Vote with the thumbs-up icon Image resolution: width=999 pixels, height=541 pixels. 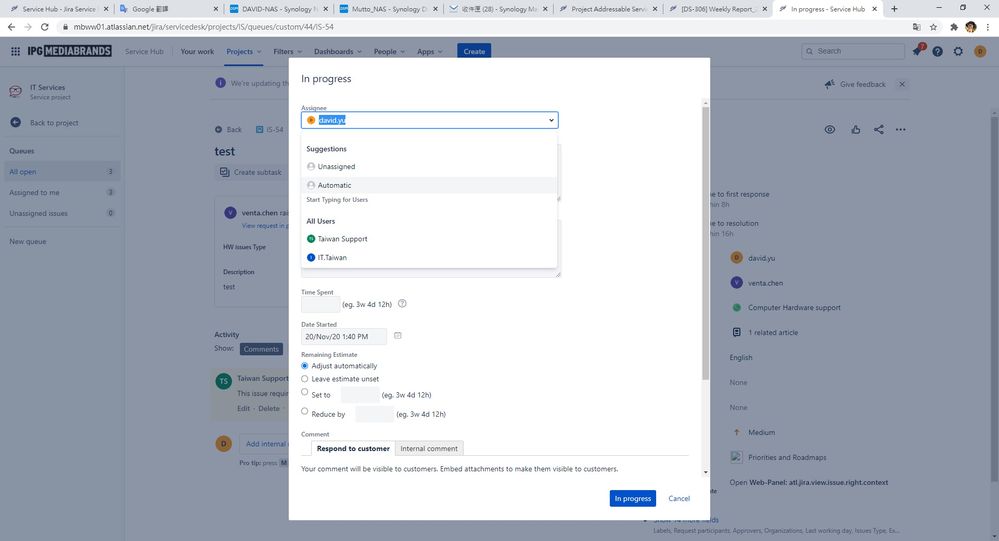(856, 129)
